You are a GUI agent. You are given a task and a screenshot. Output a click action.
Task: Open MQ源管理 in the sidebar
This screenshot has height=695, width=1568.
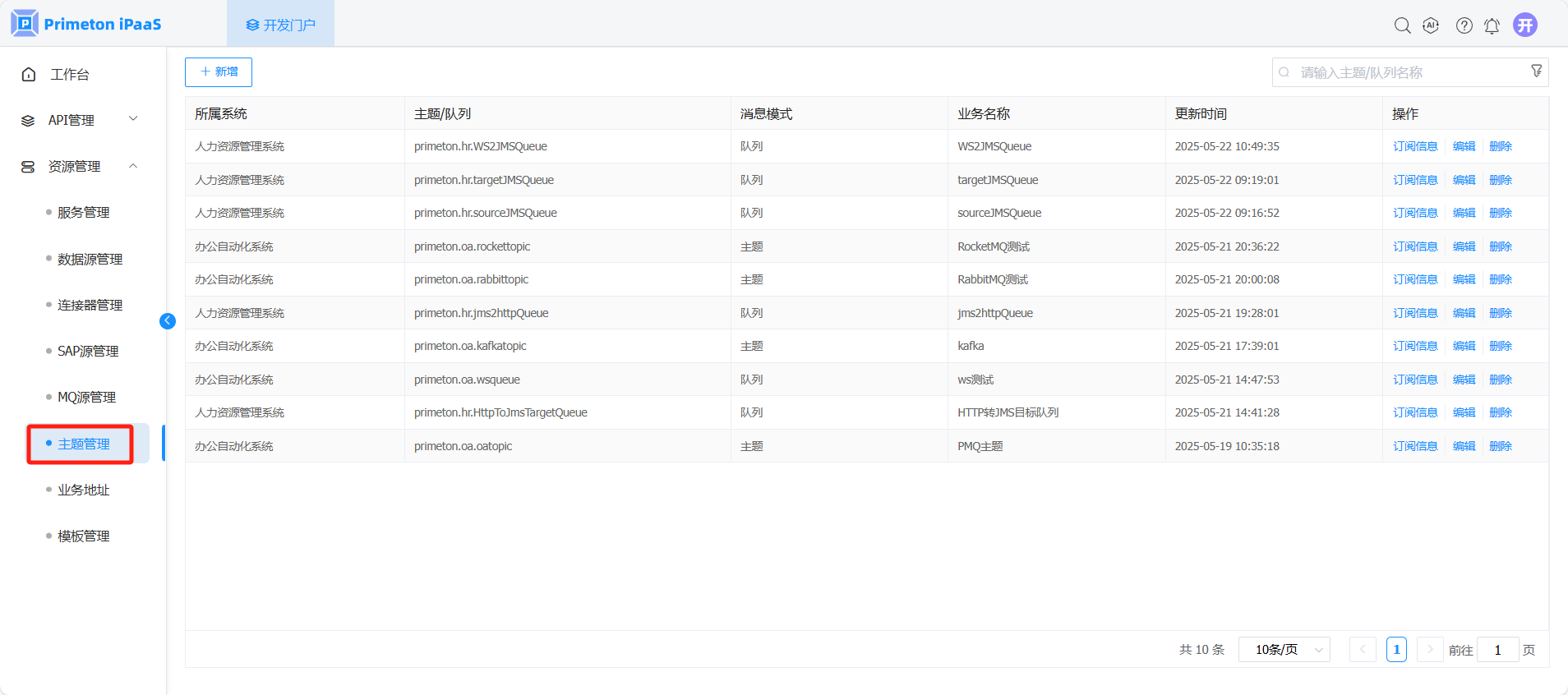[x=86, y=397]
